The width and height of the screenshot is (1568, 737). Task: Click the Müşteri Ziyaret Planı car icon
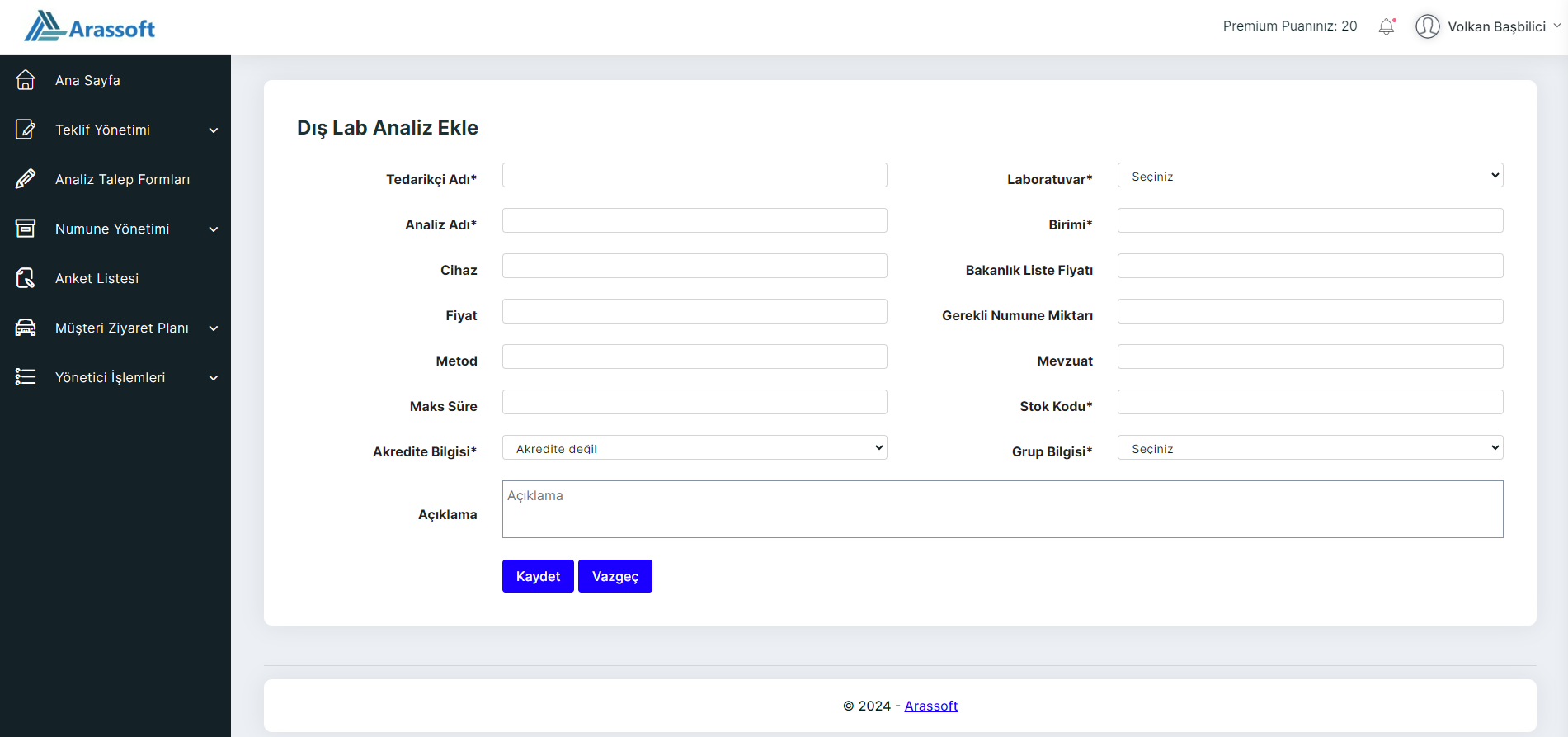coord(26,328)
